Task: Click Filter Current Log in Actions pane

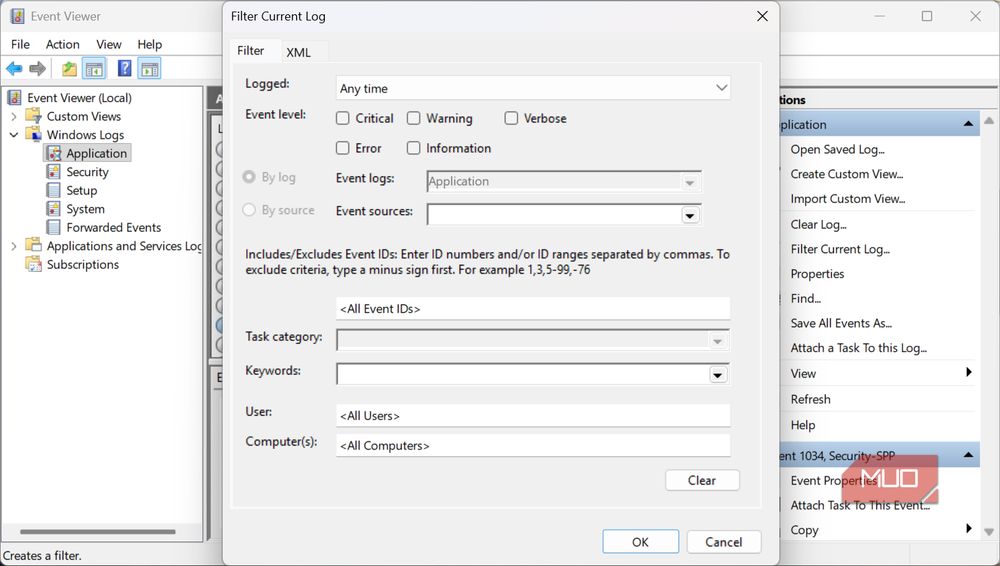Action: (x=840, y=249)
